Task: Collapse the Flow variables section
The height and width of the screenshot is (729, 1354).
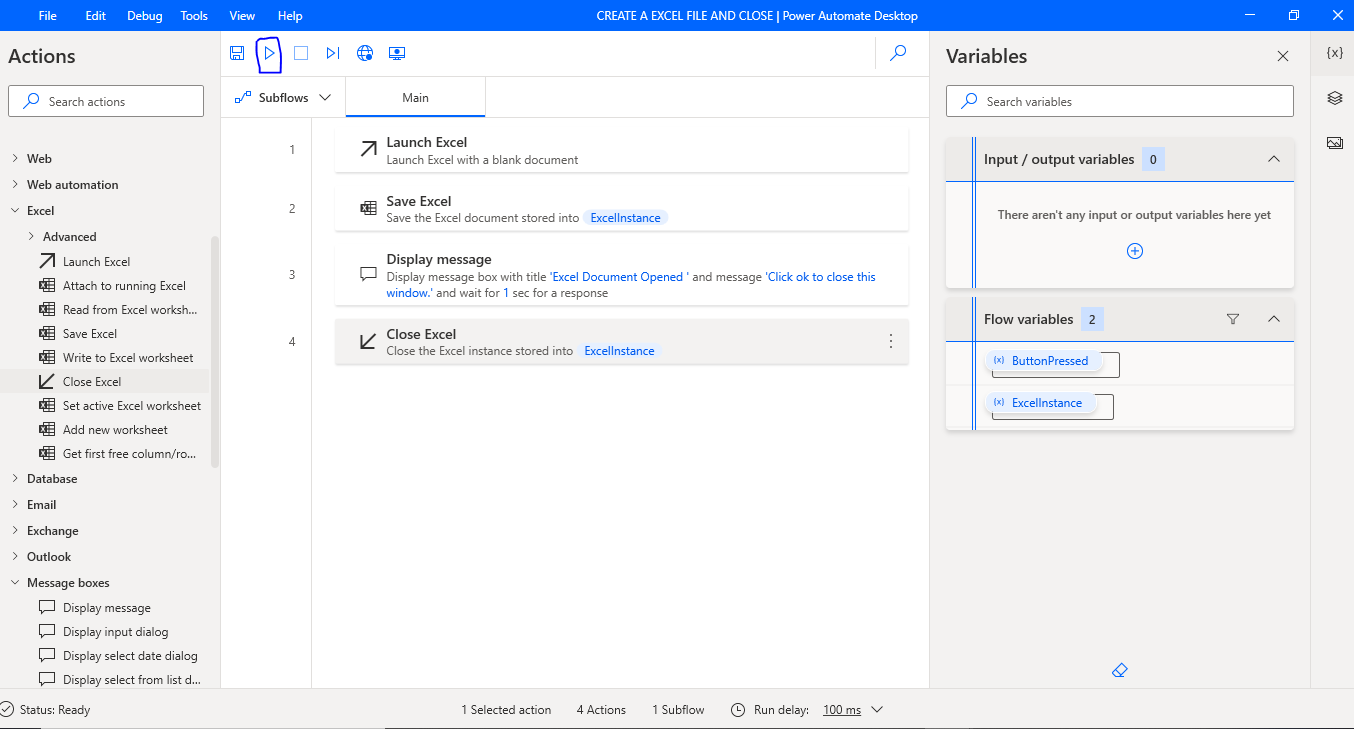Action: [x=1273, y=319]
